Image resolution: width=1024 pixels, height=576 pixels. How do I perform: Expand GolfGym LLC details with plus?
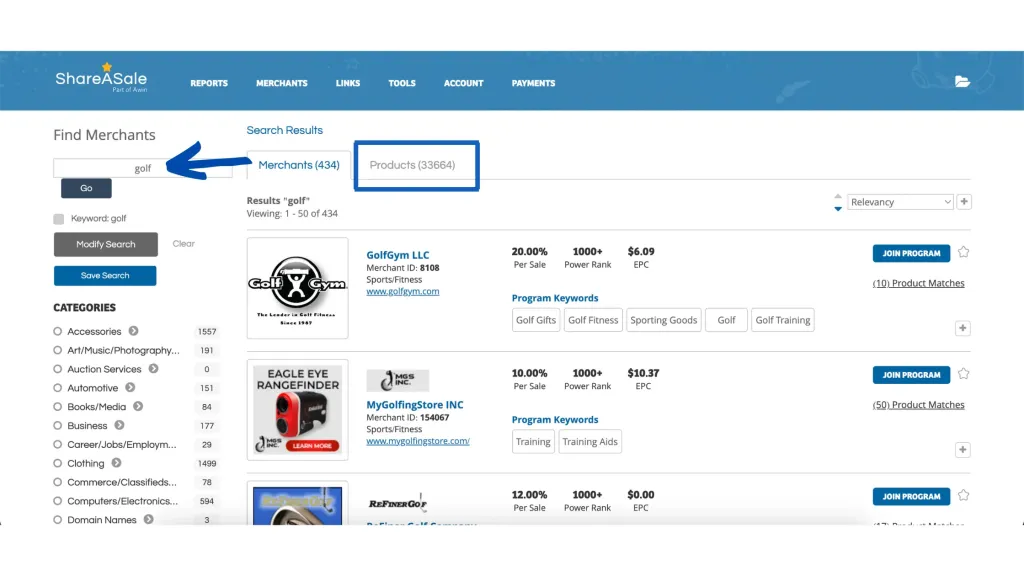(x=963, y=328)
